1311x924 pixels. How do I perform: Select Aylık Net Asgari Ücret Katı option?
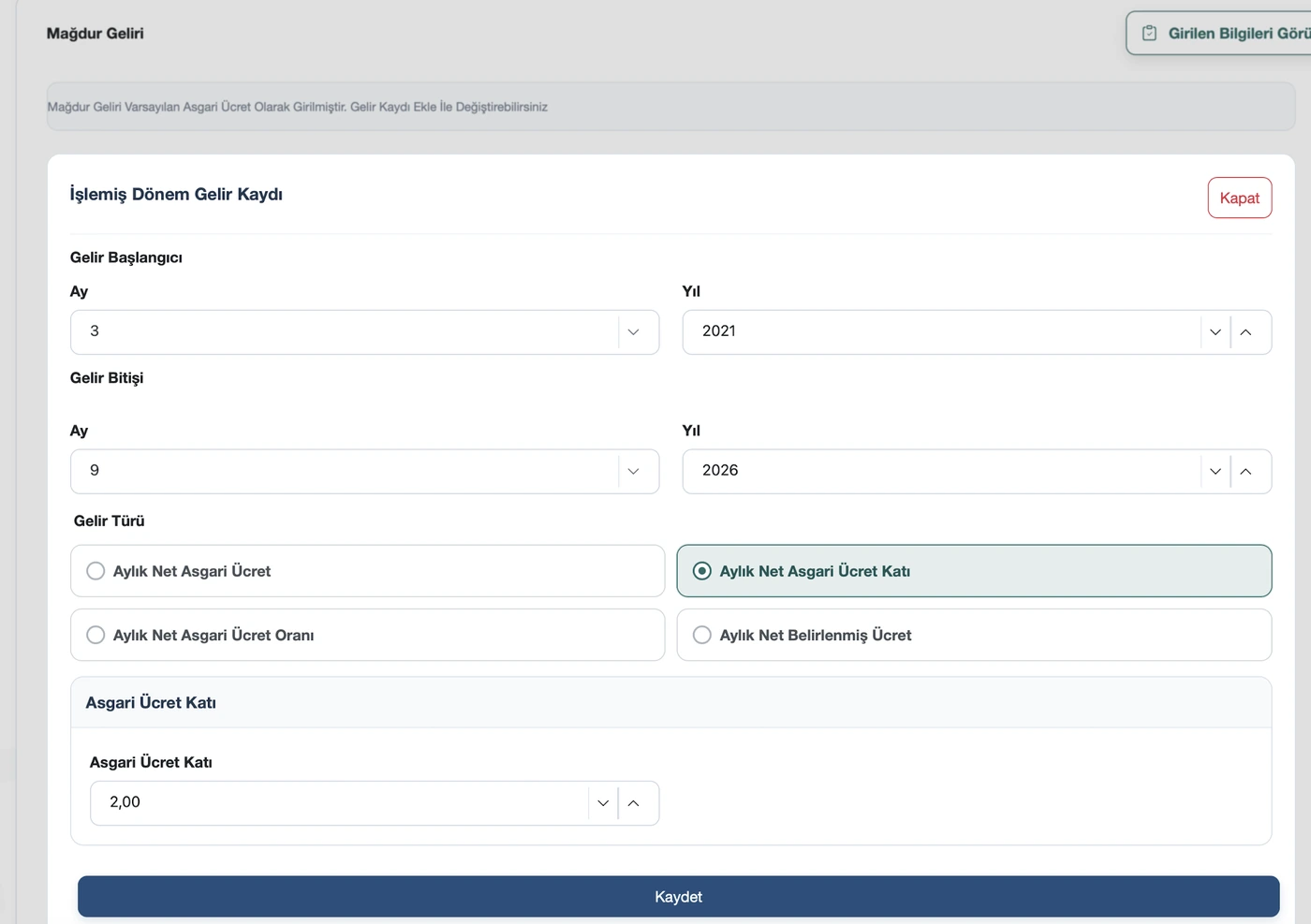pos(974,571)
